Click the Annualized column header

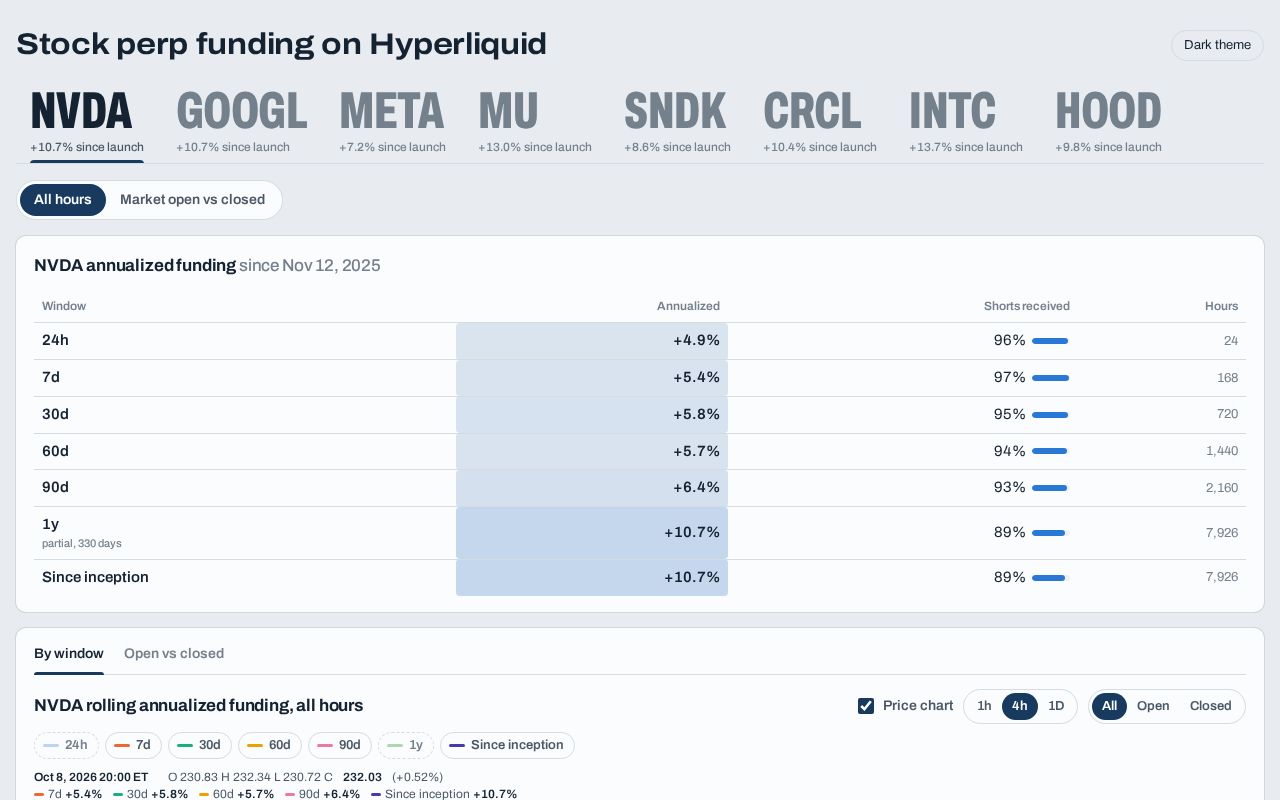pyautogui.click(x=688, y=306)
